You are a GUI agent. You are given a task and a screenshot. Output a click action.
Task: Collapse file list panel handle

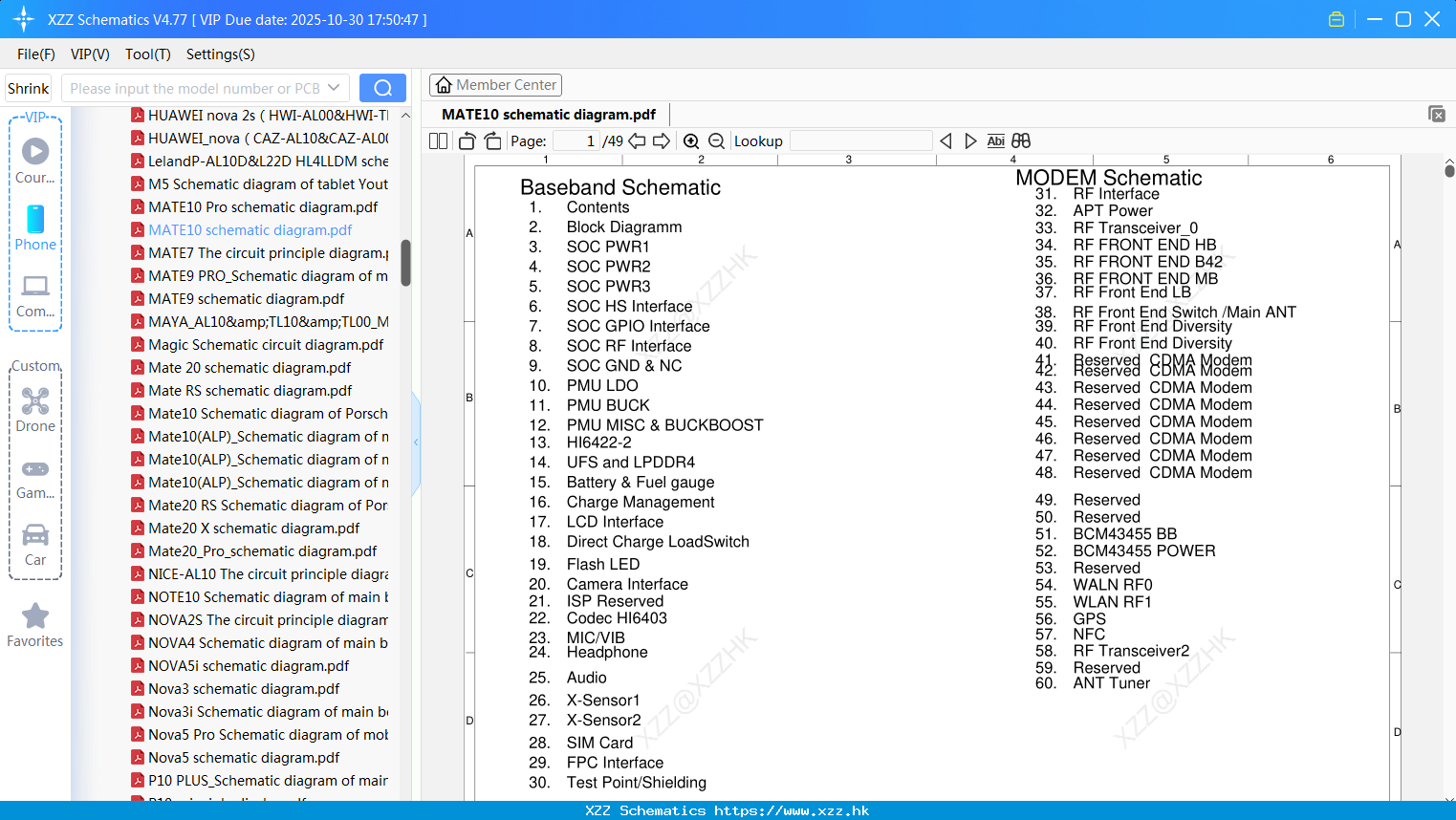coord(416,442)
